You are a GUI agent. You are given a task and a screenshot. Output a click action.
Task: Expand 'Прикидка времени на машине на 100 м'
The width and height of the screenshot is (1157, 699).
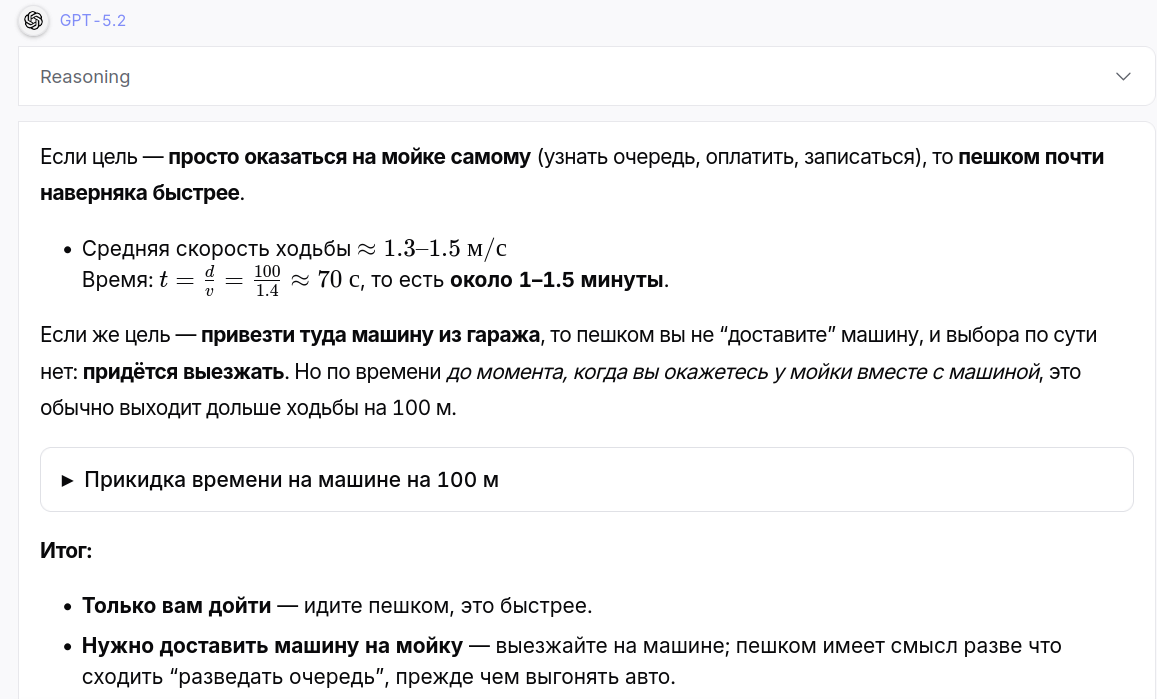(x=291, y=480)
